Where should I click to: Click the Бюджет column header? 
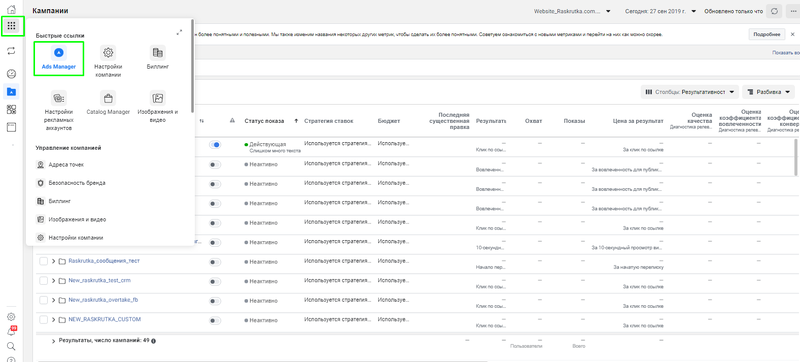(x=389, y=121)
